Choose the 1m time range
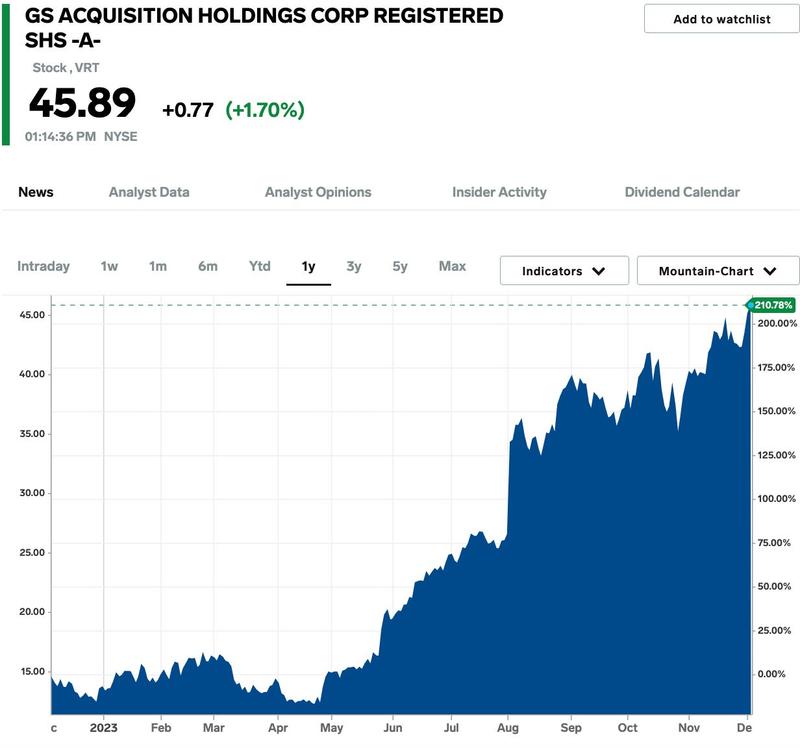The image size is (800, 748). pyautogui.click(x=158, y=266)
